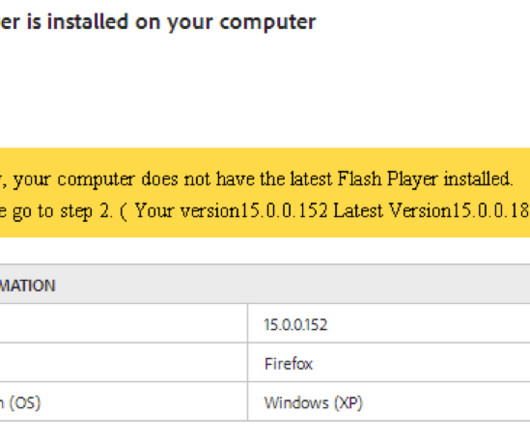Click the "go to step 2" text
Screen dimensions: 530x442
point(61,212)
